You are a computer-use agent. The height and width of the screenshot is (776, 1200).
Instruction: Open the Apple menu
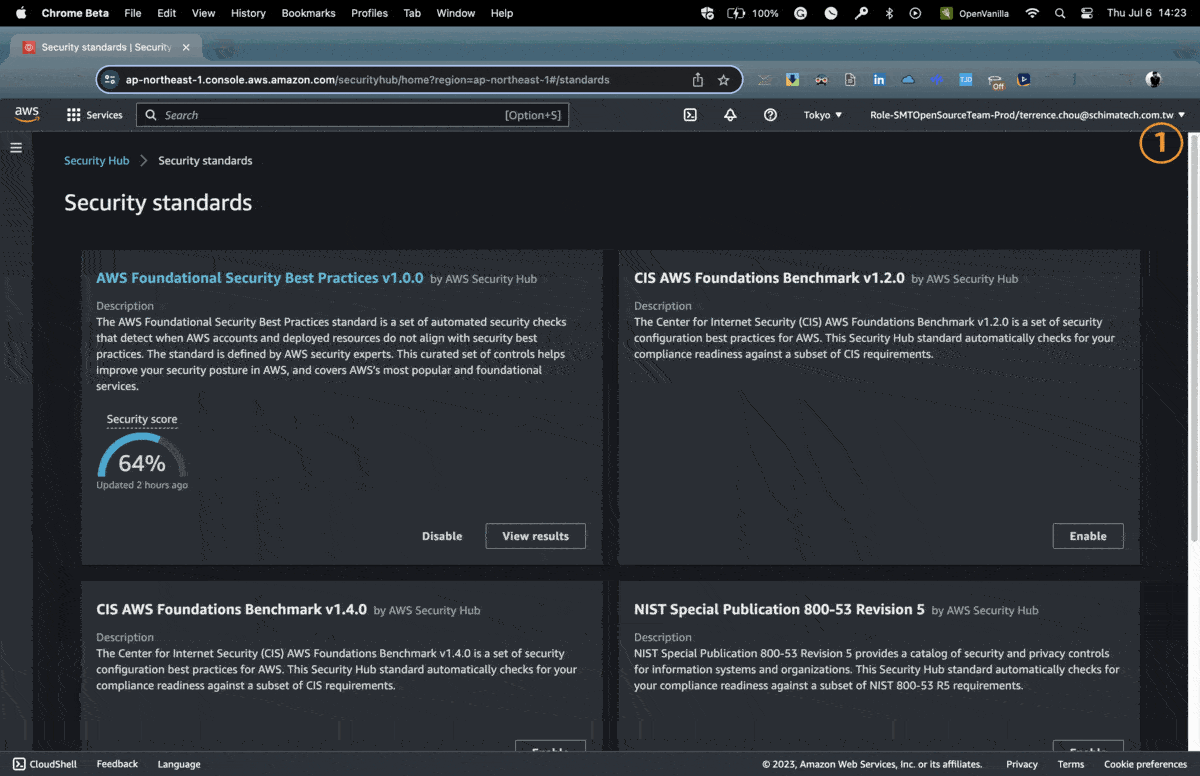20,13
